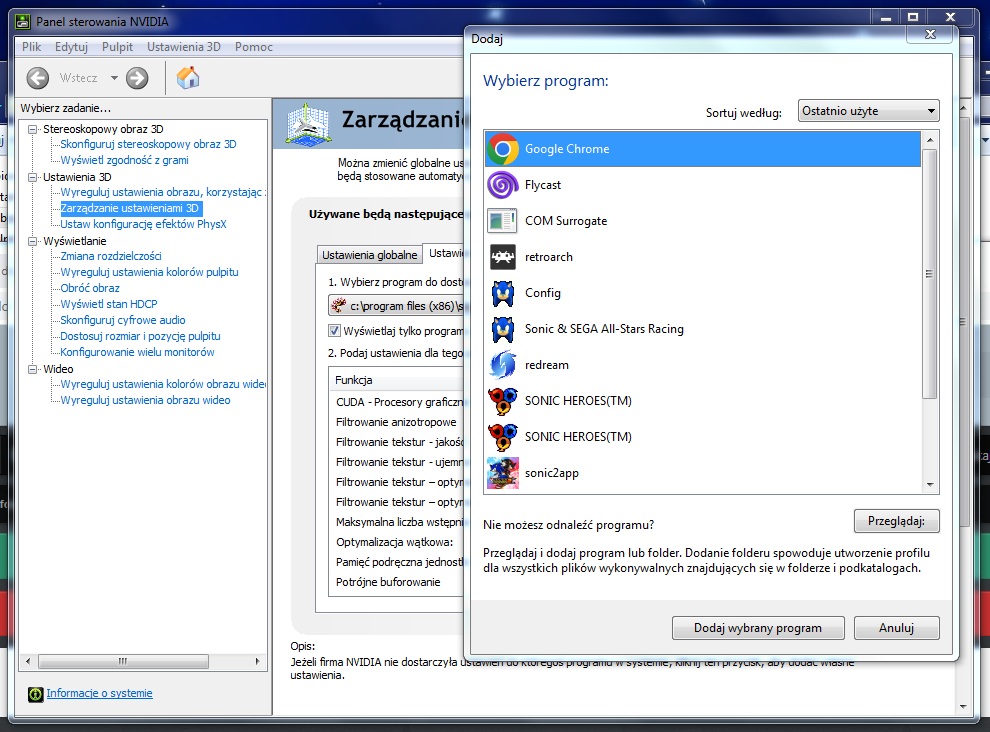This screenshot has height=732, width=990.
Task: Choose the sonic2app thumbnail icon
Action: (503, 473)
